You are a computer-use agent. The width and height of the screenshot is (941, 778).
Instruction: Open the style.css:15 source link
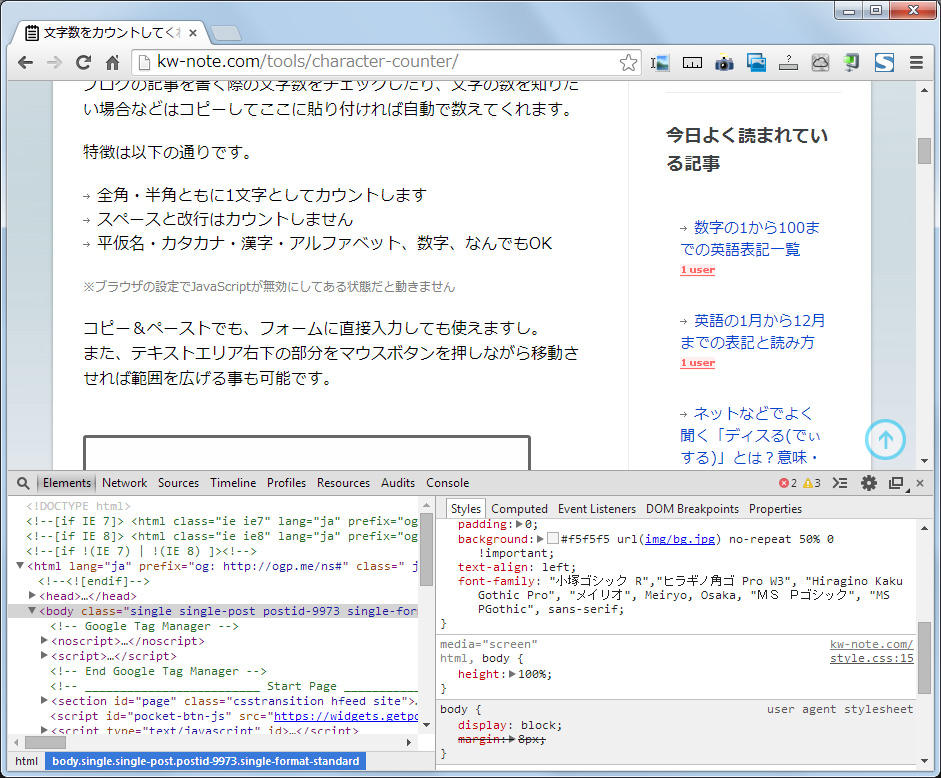click(x=871, y=658)
